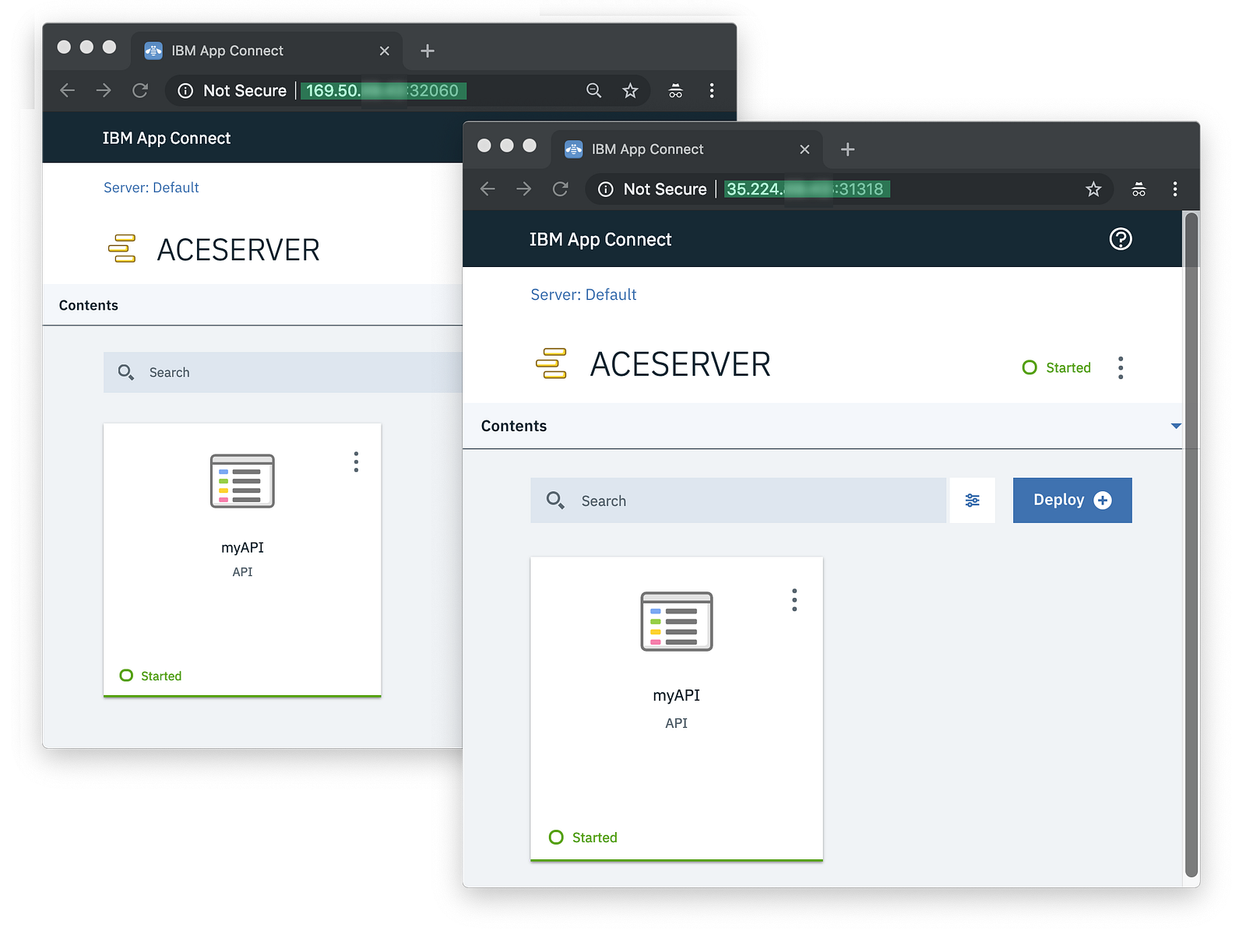This screenshot has height=952, width=1246.
Task: Open new tab in front browser
Action: [848, 149]
